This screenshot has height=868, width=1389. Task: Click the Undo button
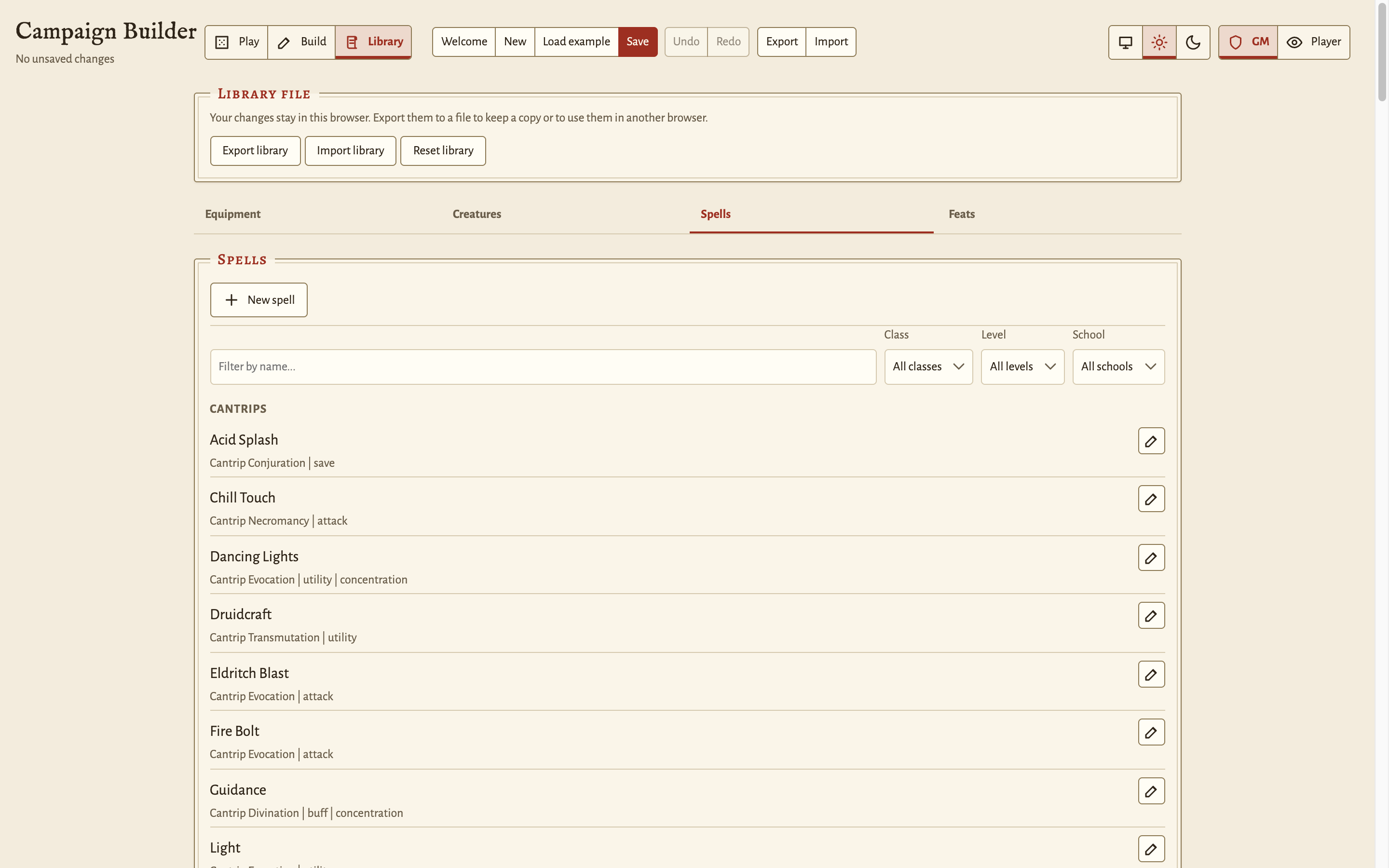pos(686,42)
